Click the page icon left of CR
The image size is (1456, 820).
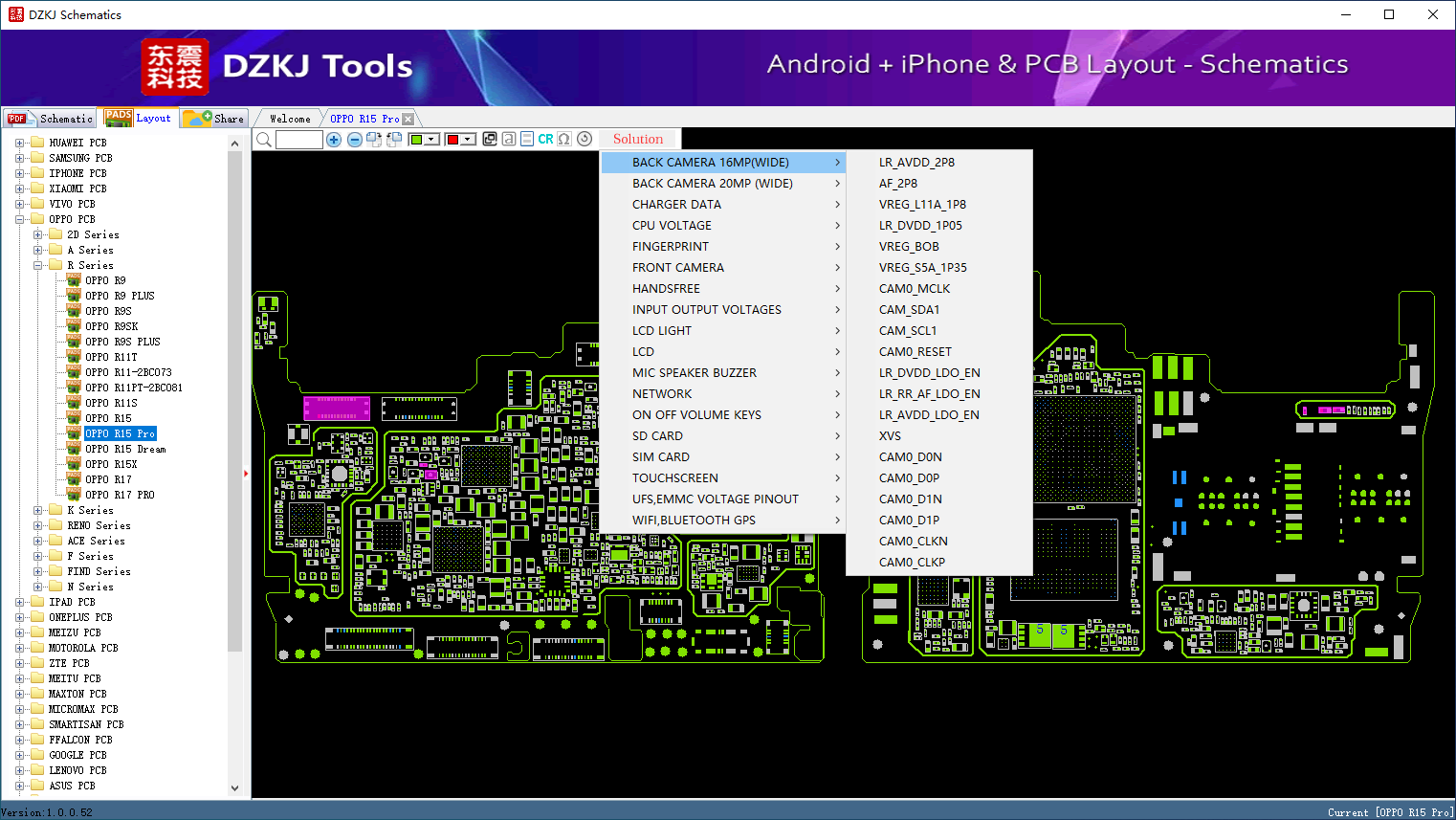click(527, 139)
